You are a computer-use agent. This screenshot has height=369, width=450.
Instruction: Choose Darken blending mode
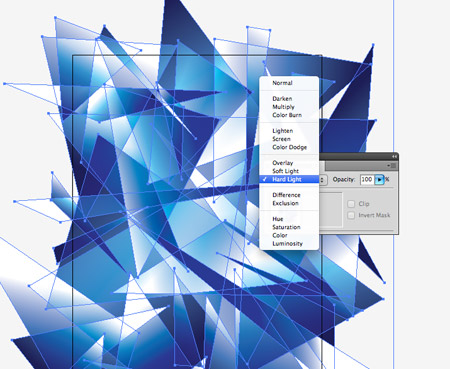click(x=282, y=99)
